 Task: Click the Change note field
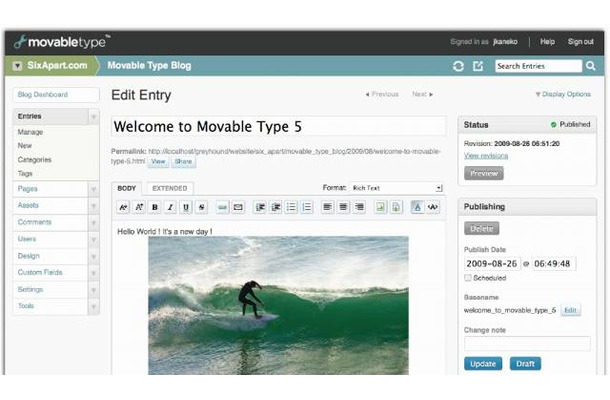[x=527, y=344]
